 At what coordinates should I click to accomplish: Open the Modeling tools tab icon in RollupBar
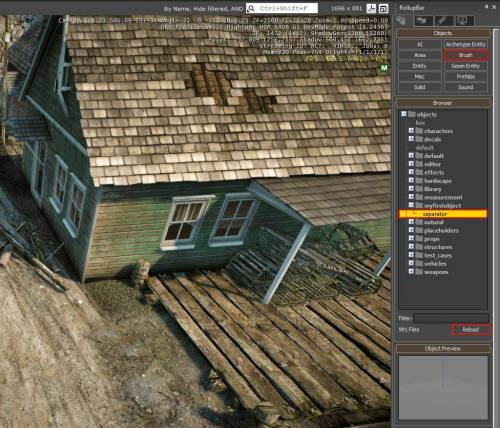(x=443, y=21)
